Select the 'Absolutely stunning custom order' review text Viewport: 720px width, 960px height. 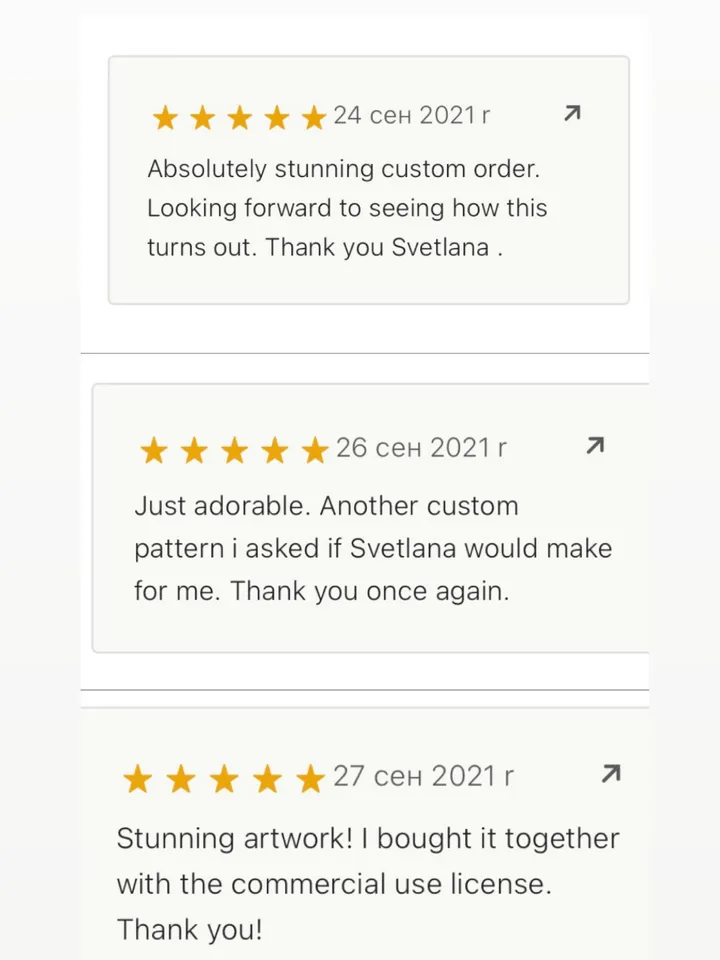pyautogui.click(x=345, y=169)
